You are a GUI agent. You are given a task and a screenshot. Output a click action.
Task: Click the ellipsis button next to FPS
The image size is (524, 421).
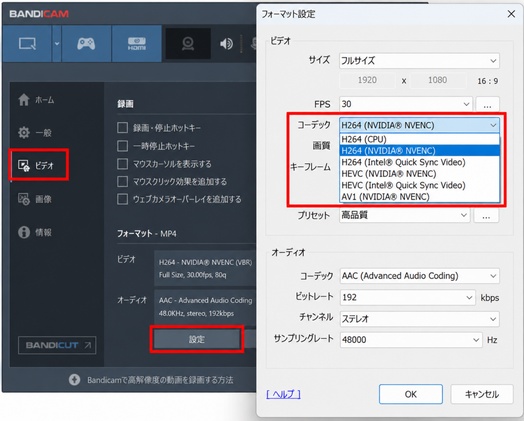[488, 104]
